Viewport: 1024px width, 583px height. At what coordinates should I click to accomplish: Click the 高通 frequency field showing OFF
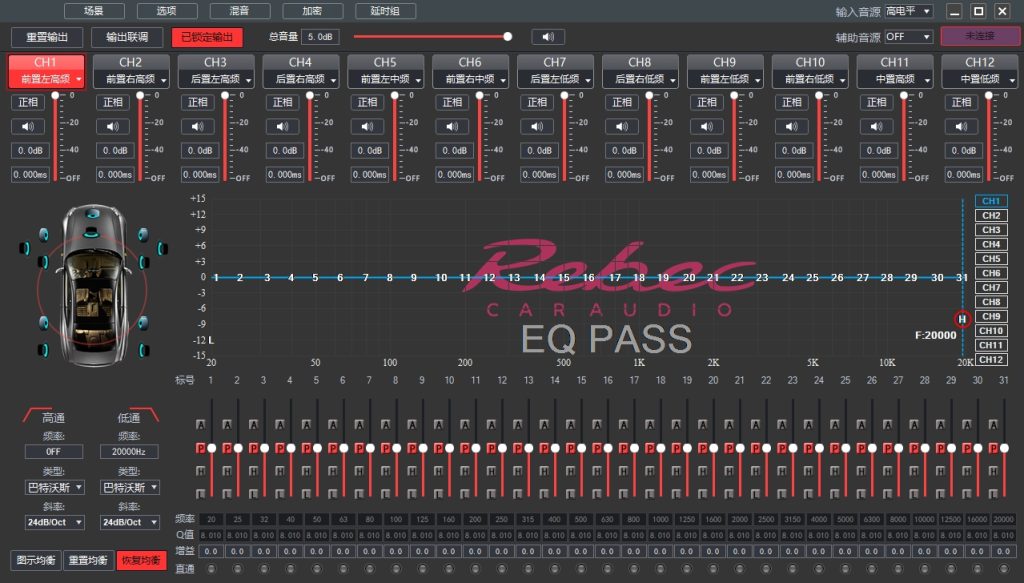click(54, 451)
